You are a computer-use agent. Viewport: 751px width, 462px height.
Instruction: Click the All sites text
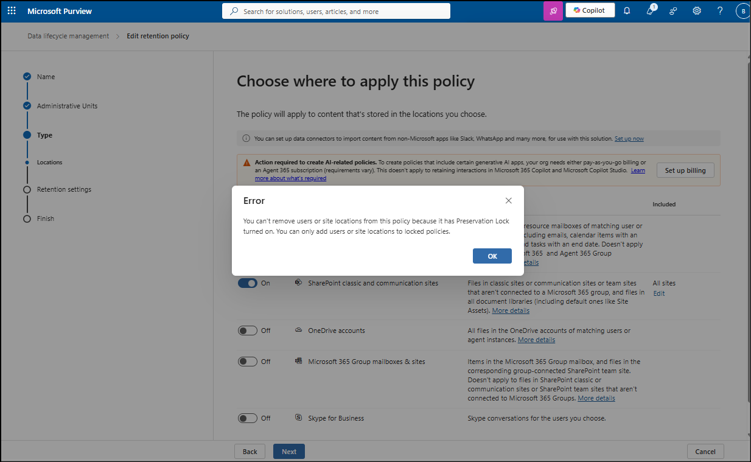pyautogui.click(x=664, y=283)
